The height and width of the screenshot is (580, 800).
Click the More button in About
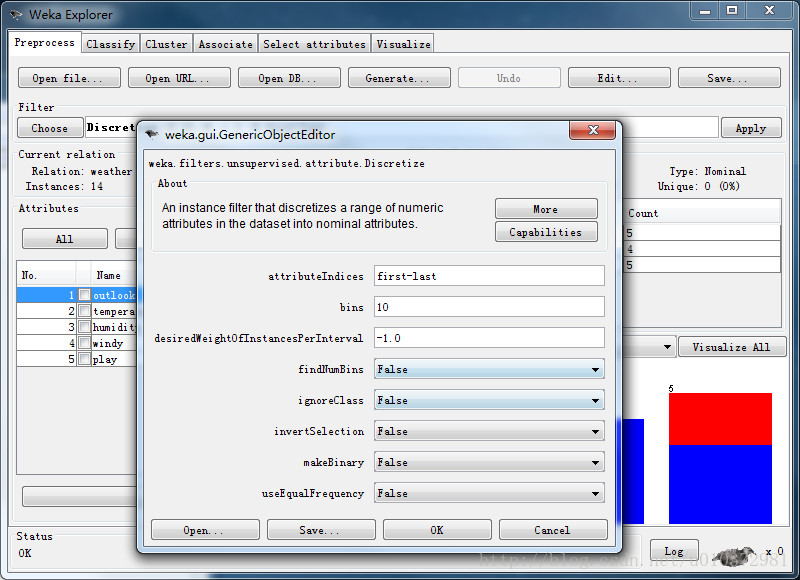(546, 209)
